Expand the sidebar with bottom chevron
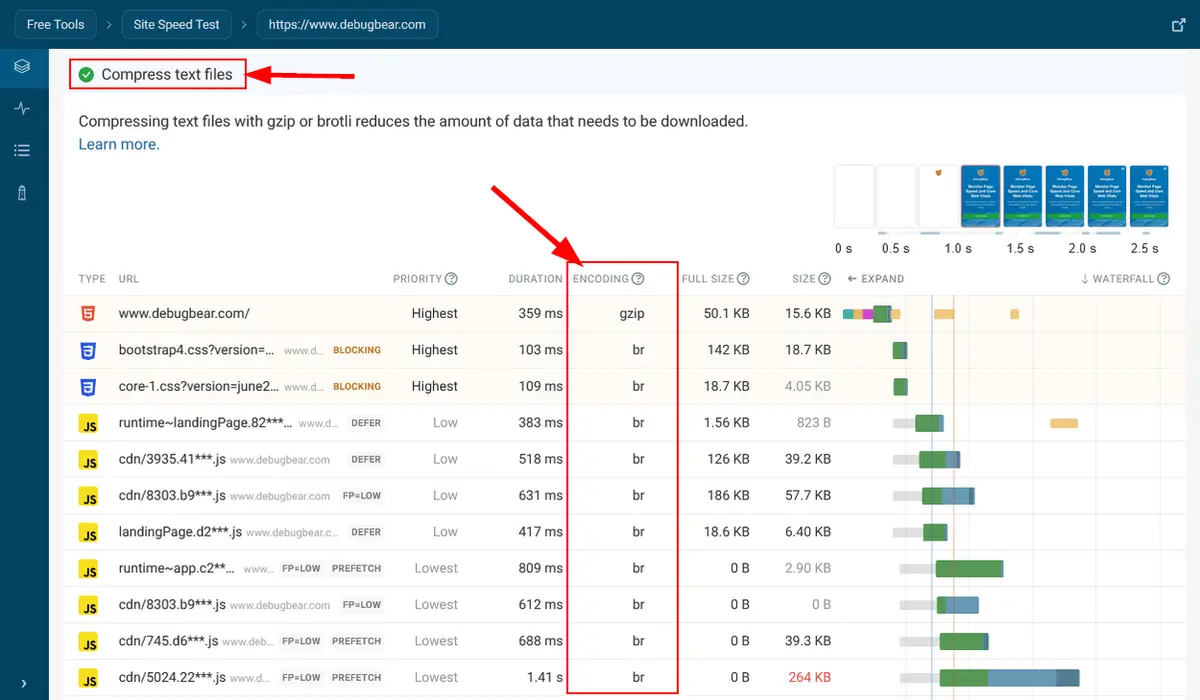The height and width of the screenshot is (700, 1200). coord(23,684)
